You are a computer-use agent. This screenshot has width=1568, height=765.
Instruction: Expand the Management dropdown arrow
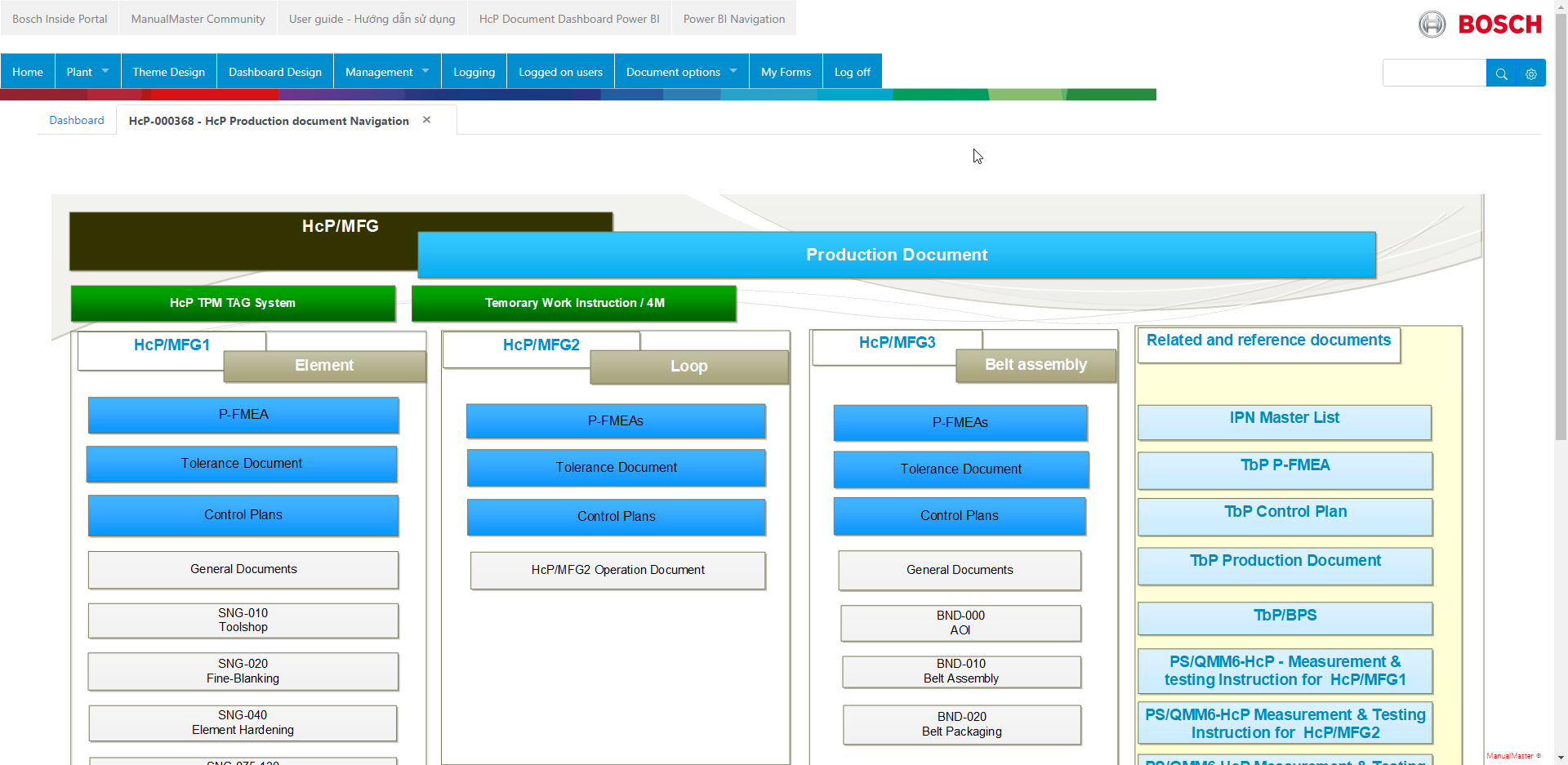pyautogui.click(x=425, y=71)
